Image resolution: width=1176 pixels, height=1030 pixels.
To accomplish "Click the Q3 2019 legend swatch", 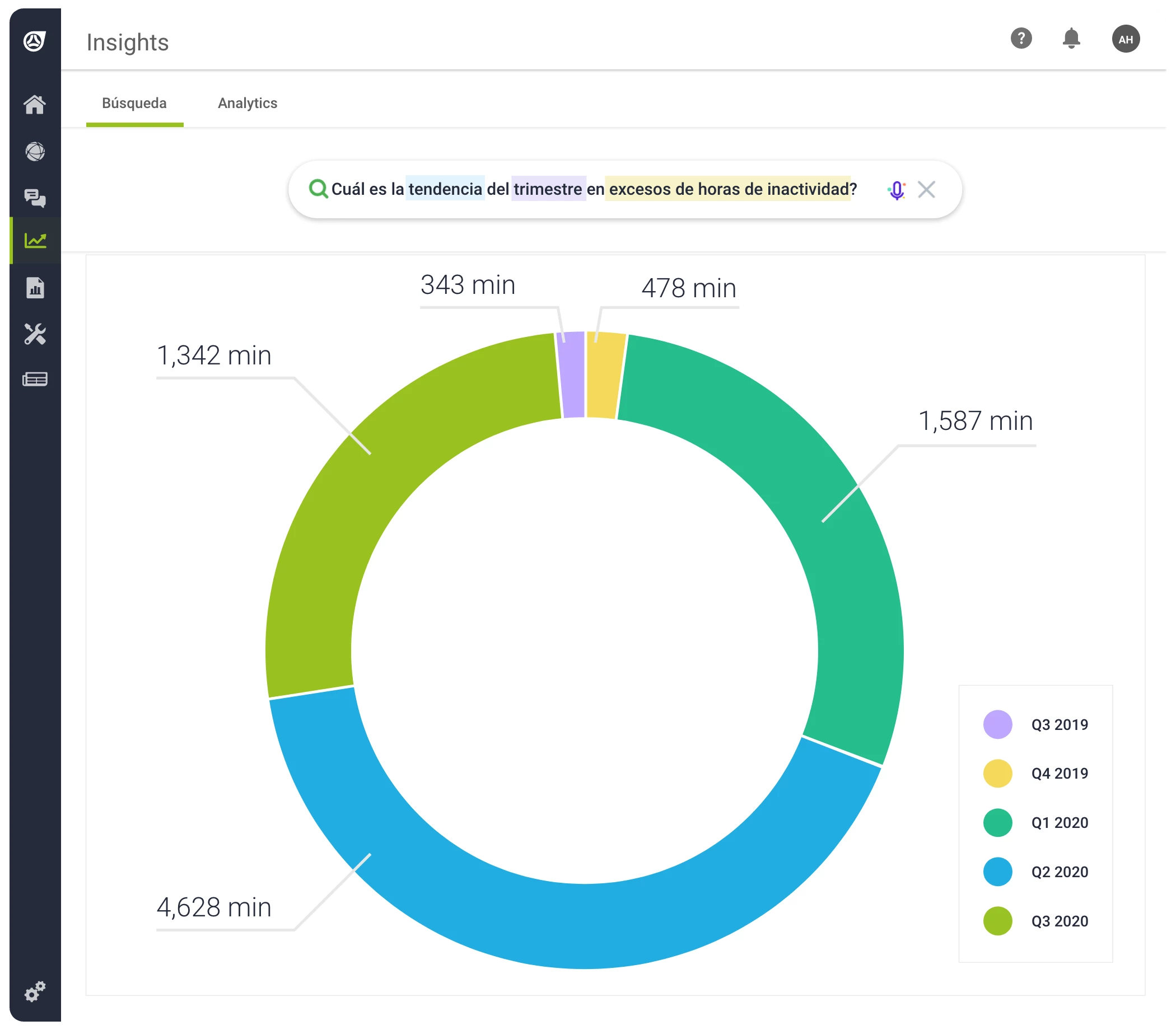I will click(x=997, y=724).
